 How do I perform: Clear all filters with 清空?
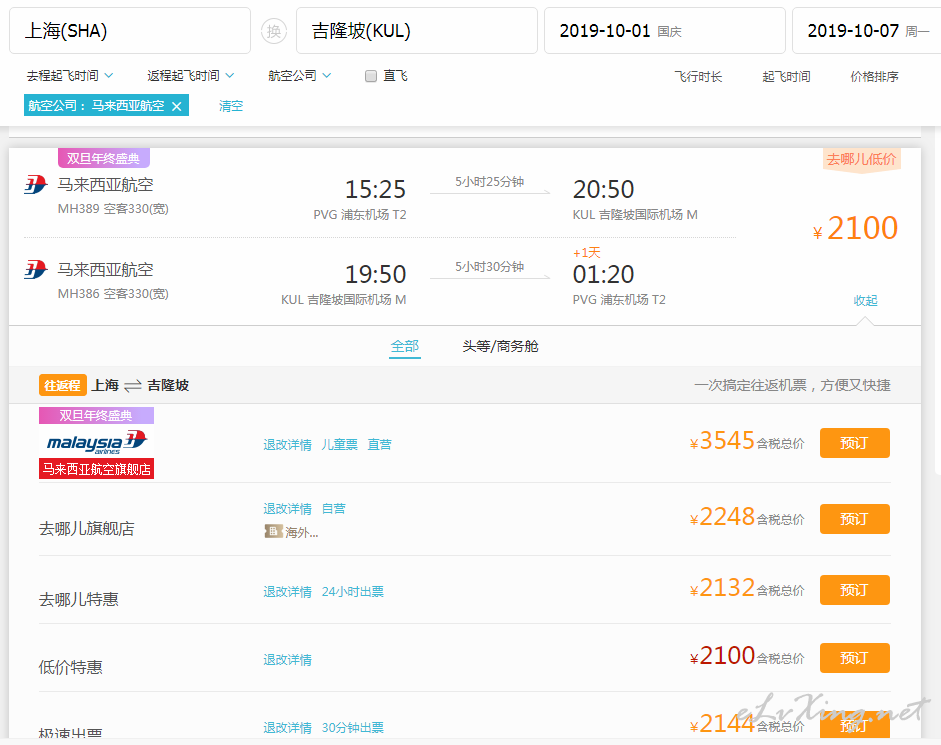231,106
